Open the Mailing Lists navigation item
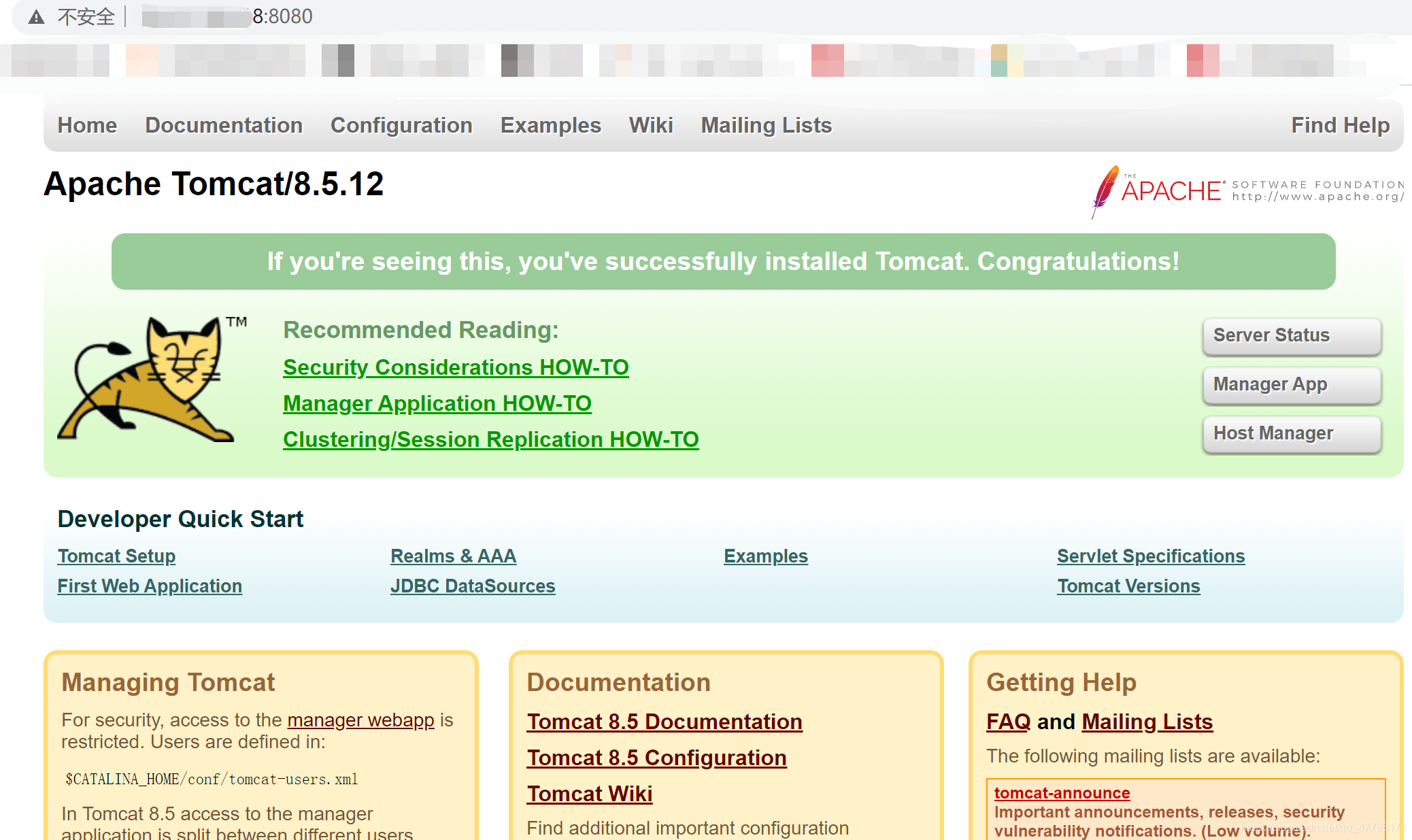Viewport: 1412px width, 840px height. click(x=766, y=125)
